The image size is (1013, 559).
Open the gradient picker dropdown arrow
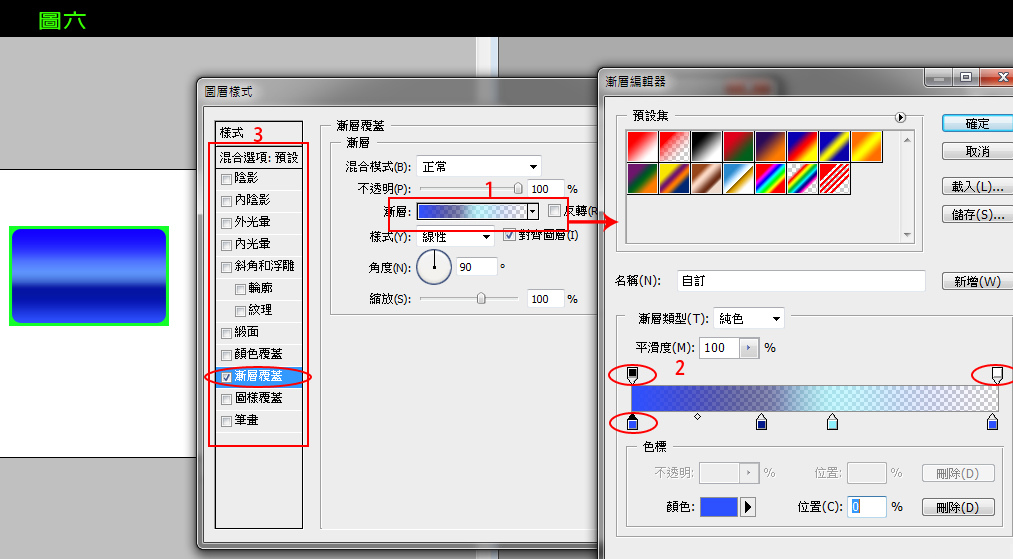[532, 211]
